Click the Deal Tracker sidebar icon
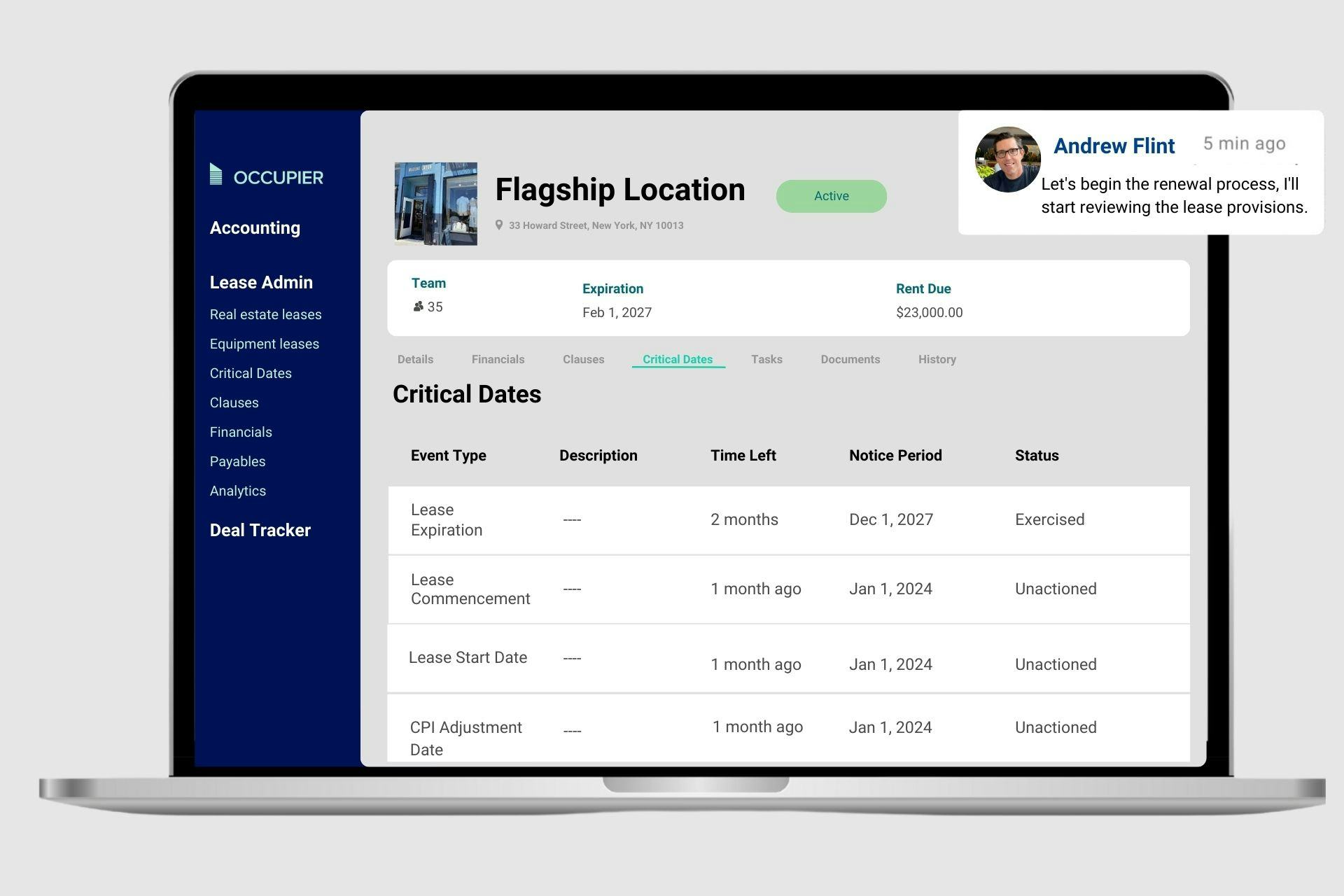The height and width of the screenshot is (896, 1344). pos(260,529)
